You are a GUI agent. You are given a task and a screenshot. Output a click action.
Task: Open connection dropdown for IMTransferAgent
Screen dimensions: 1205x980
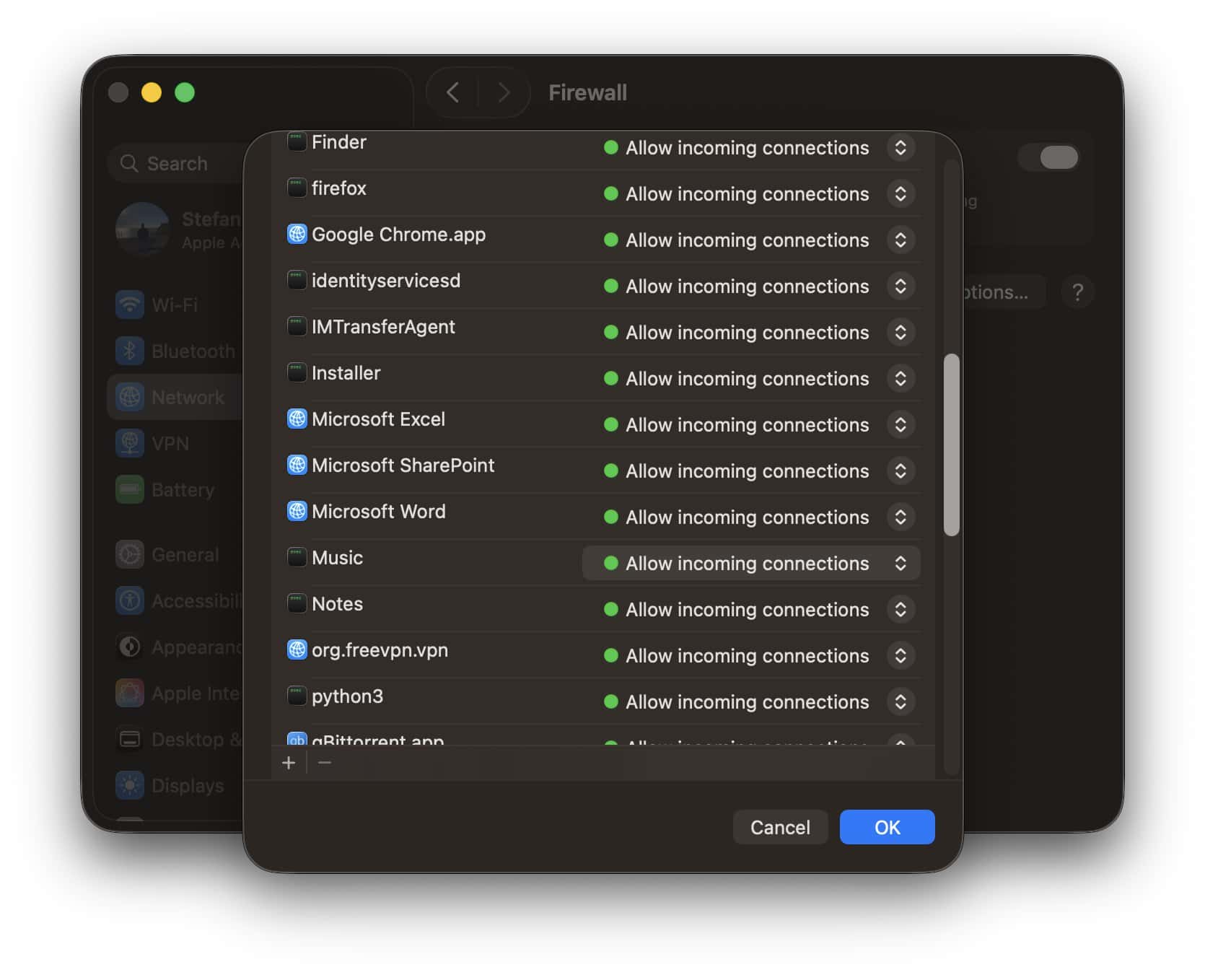coord(901,332)
